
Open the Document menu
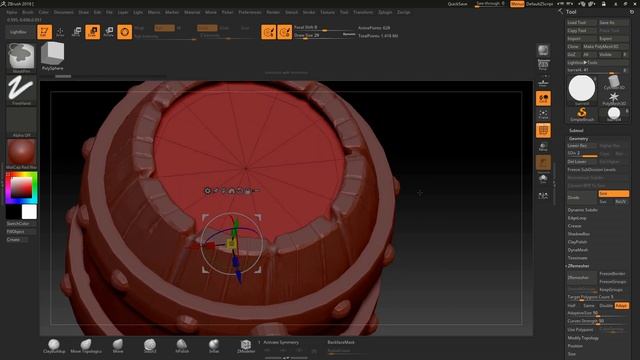pyautogui.click(x=64, y=12)
